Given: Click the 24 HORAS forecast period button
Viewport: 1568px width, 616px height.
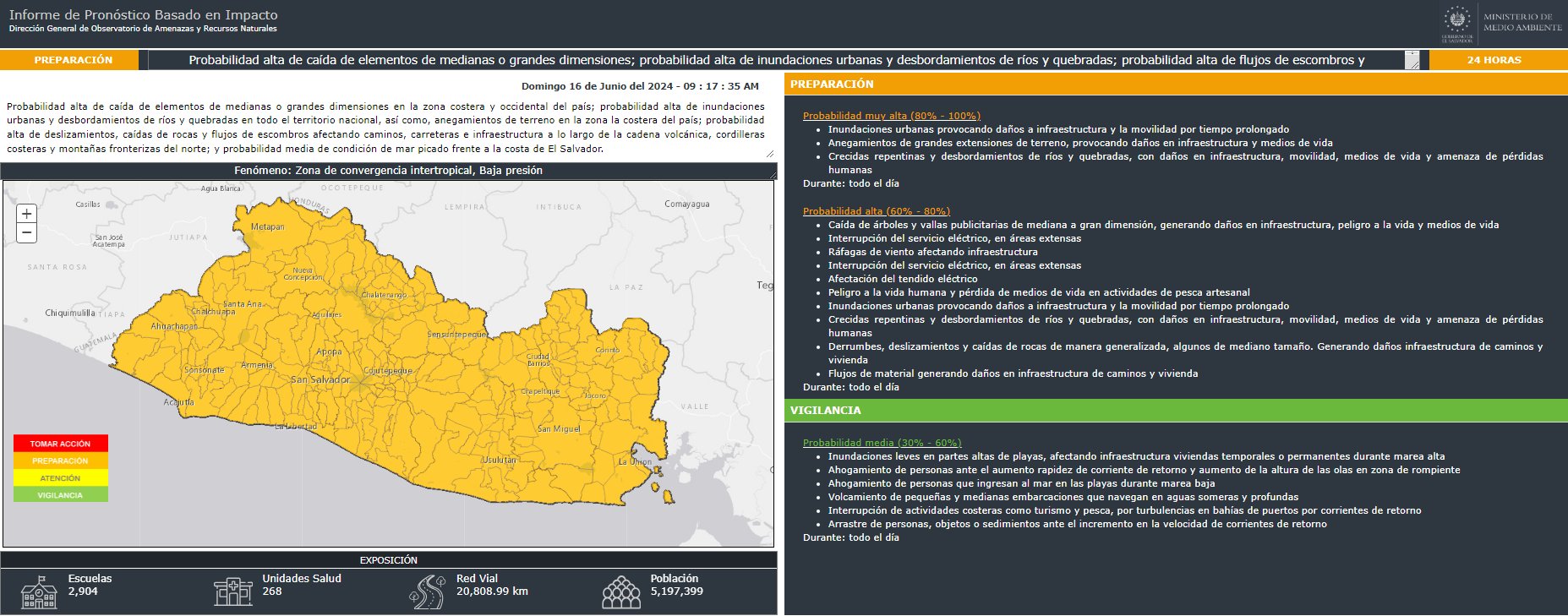Looking at the screenshot, I should (x=1494, y=60).
